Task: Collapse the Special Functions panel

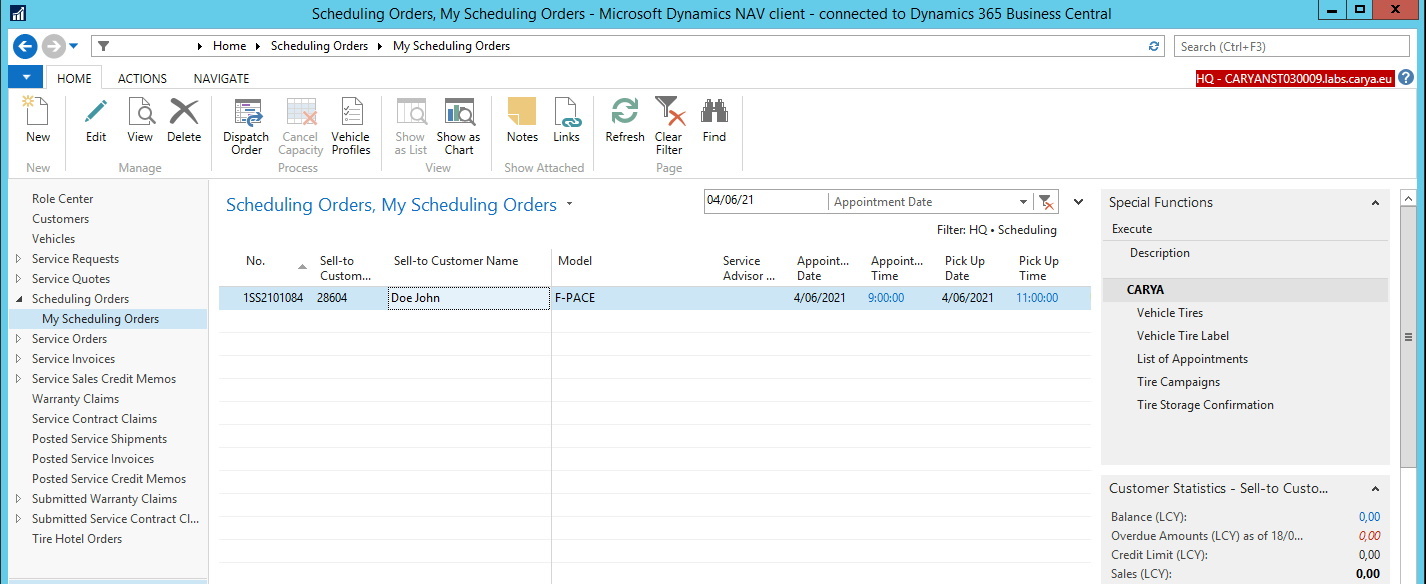Action: [x=1375, y=203]
